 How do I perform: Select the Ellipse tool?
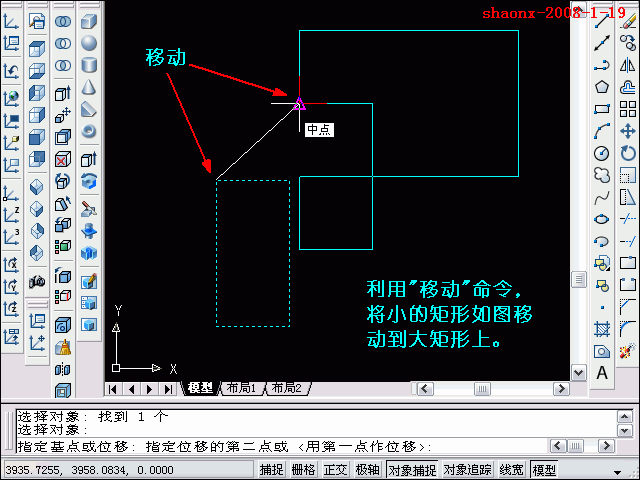point(602,219)
